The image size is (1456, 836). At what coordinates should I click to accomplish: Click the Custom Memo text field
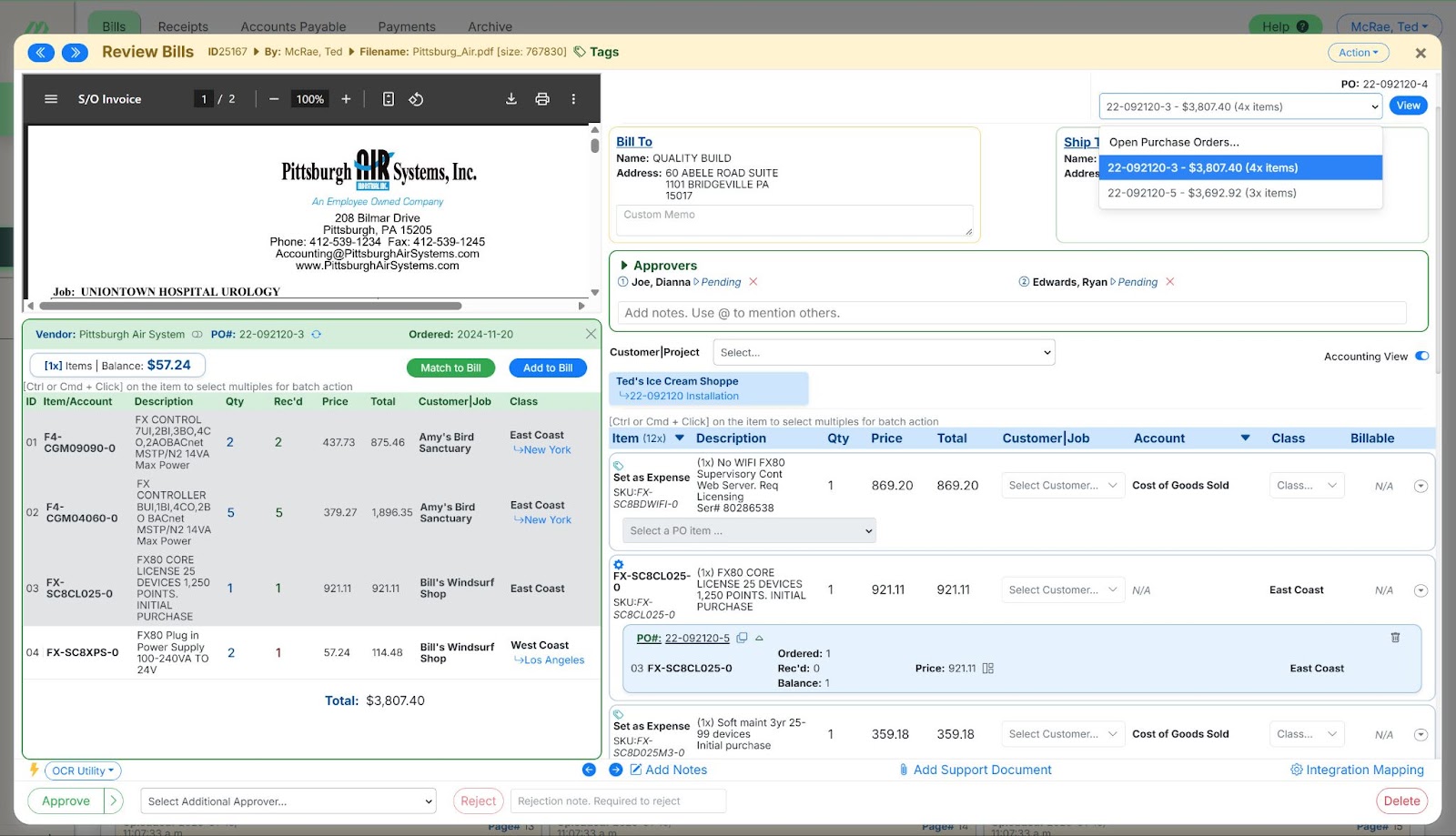(x=794, y=220)
